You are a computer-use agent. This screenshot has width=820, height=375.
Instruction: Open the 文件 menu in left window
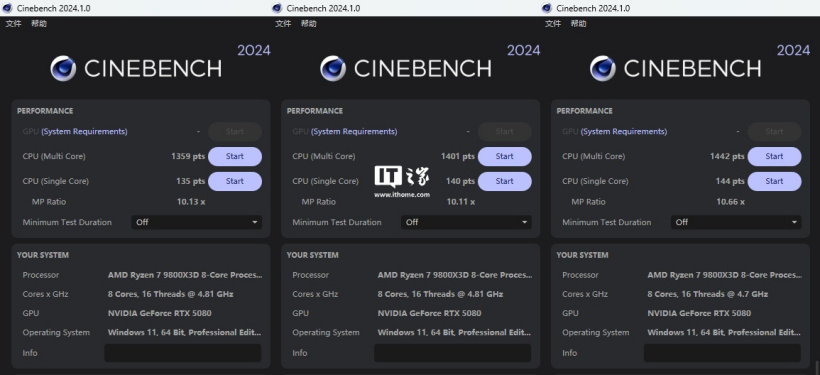point(14,24)
